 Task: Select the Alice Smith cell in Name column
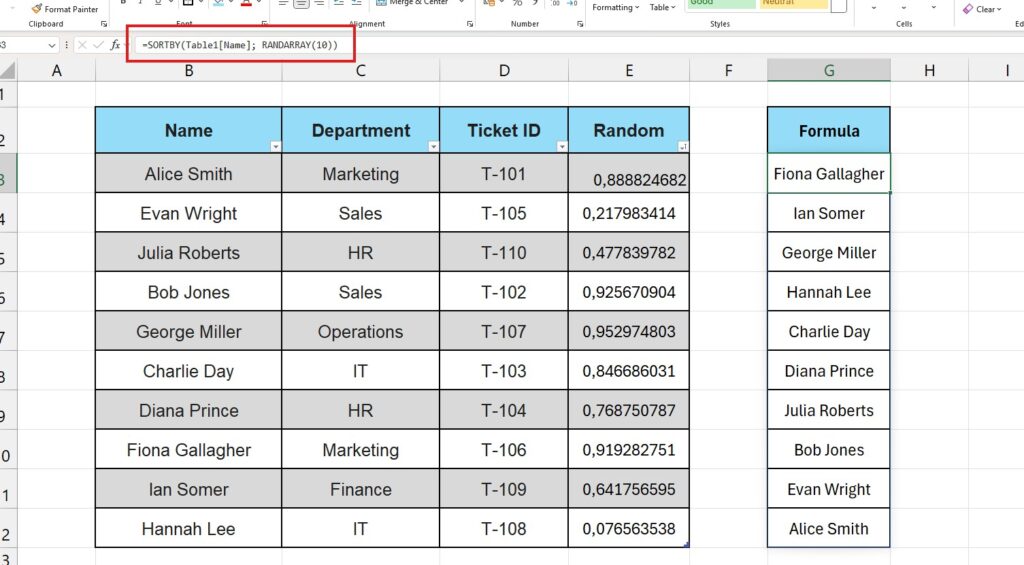pos(189,174)
